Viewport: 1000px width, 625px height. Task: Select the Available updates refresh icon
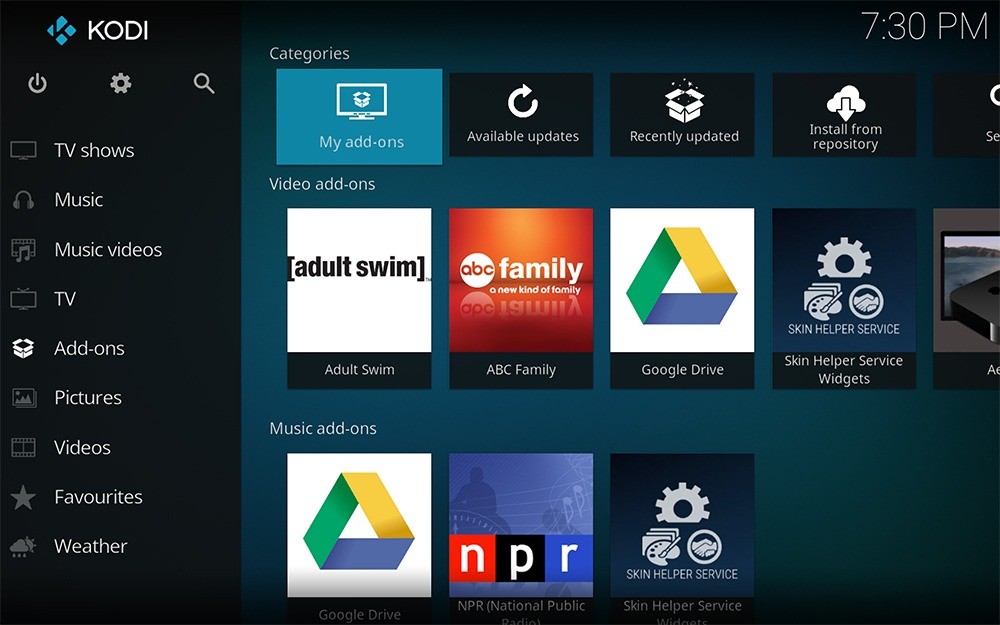(521, 113)
